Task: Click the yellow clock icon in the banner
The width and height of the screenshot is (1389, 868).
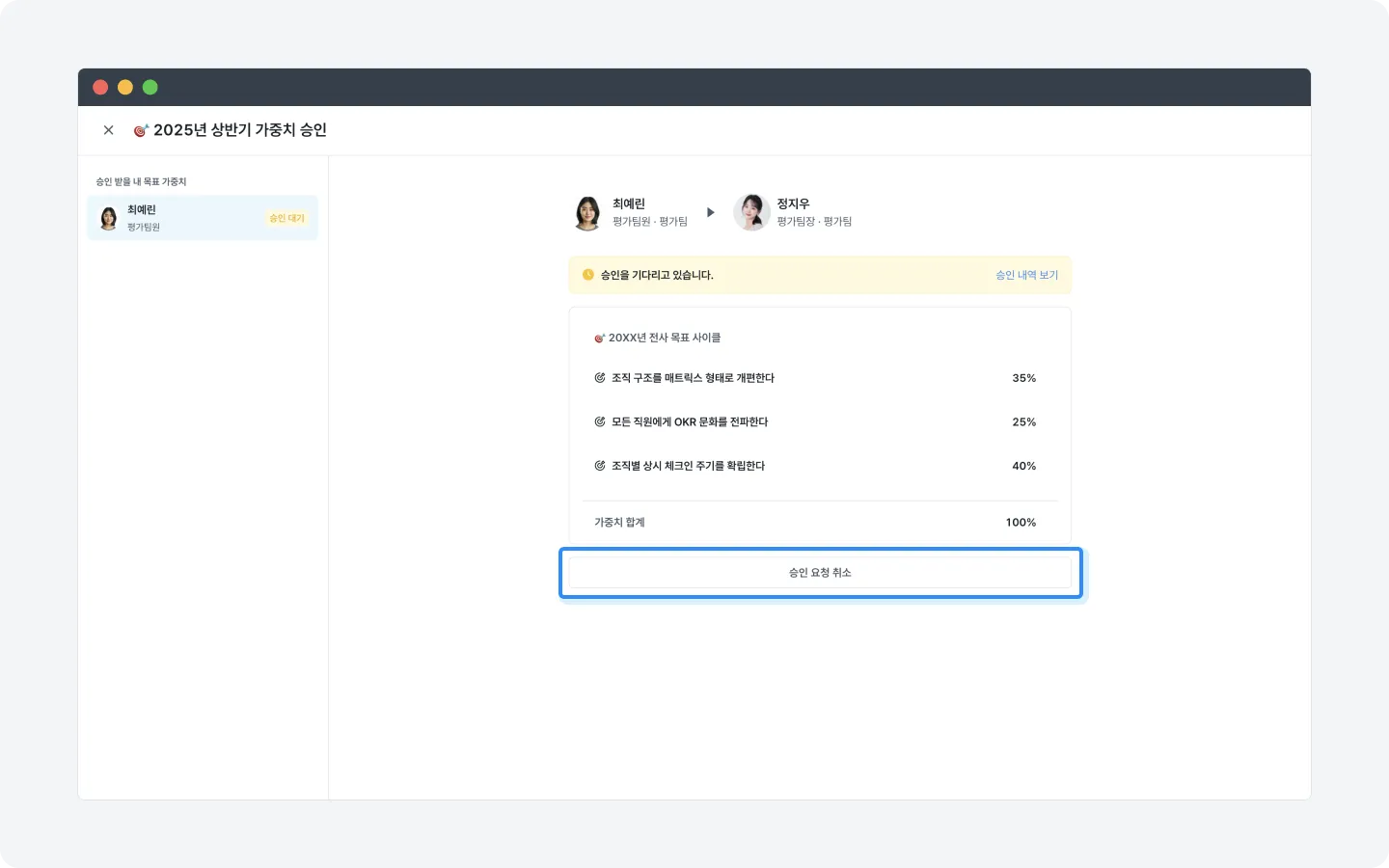Action: point(588,275)
